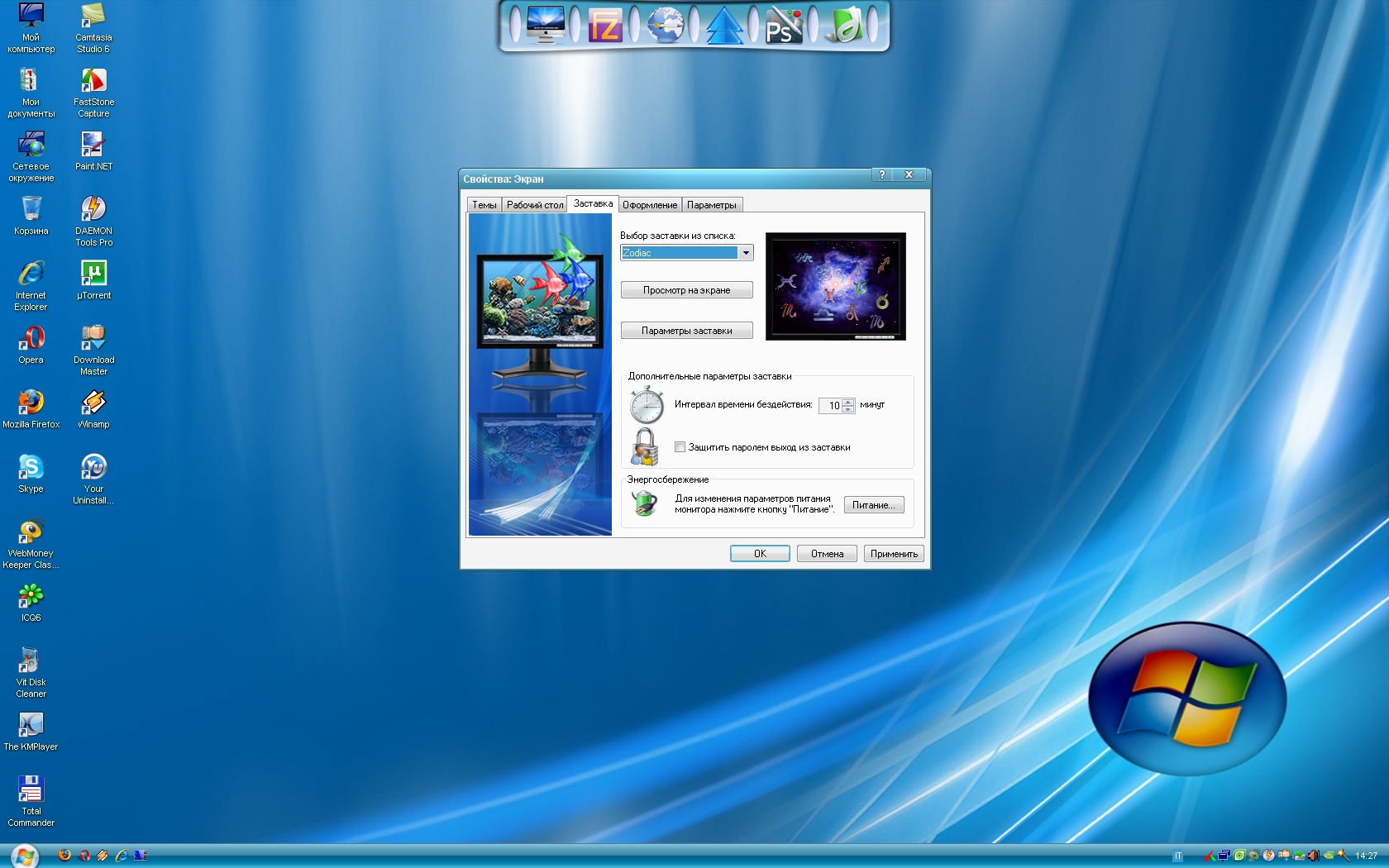Click the NVIDIA icon in the system tray

point(1329,856)
